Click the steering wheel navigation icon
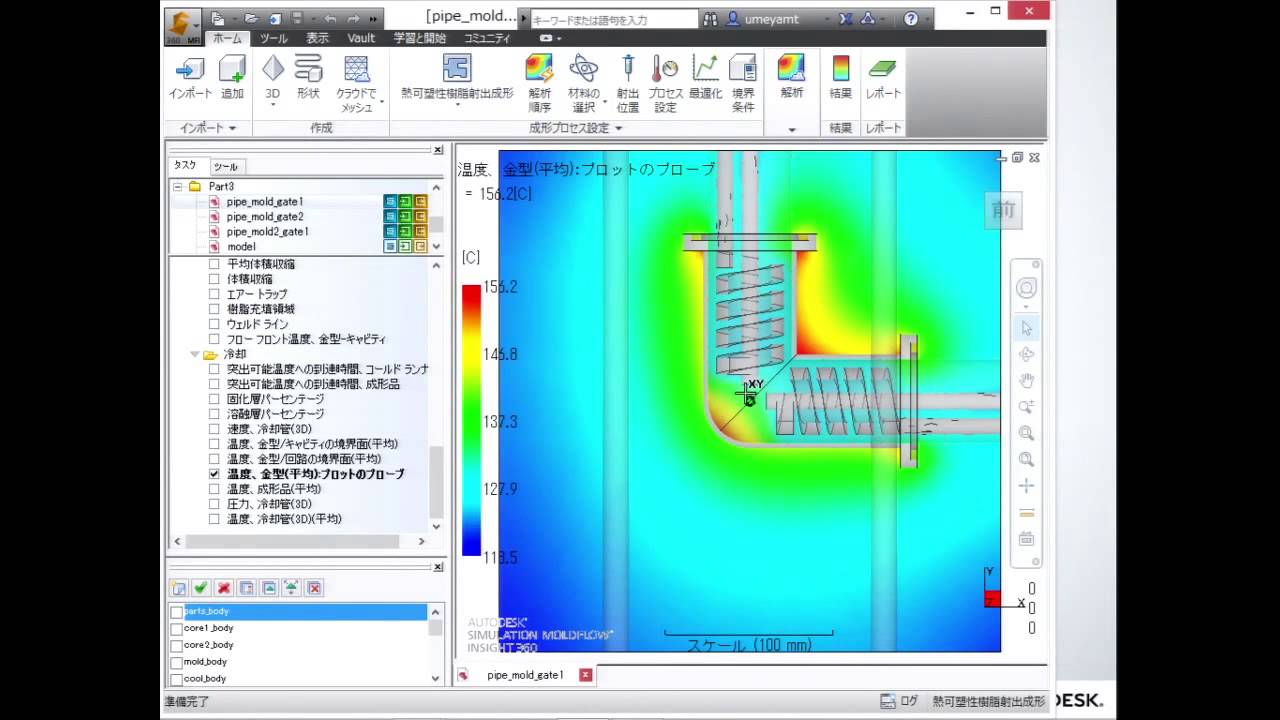The width and height of the screenshot is (1280, 720). pos(1026,288)
